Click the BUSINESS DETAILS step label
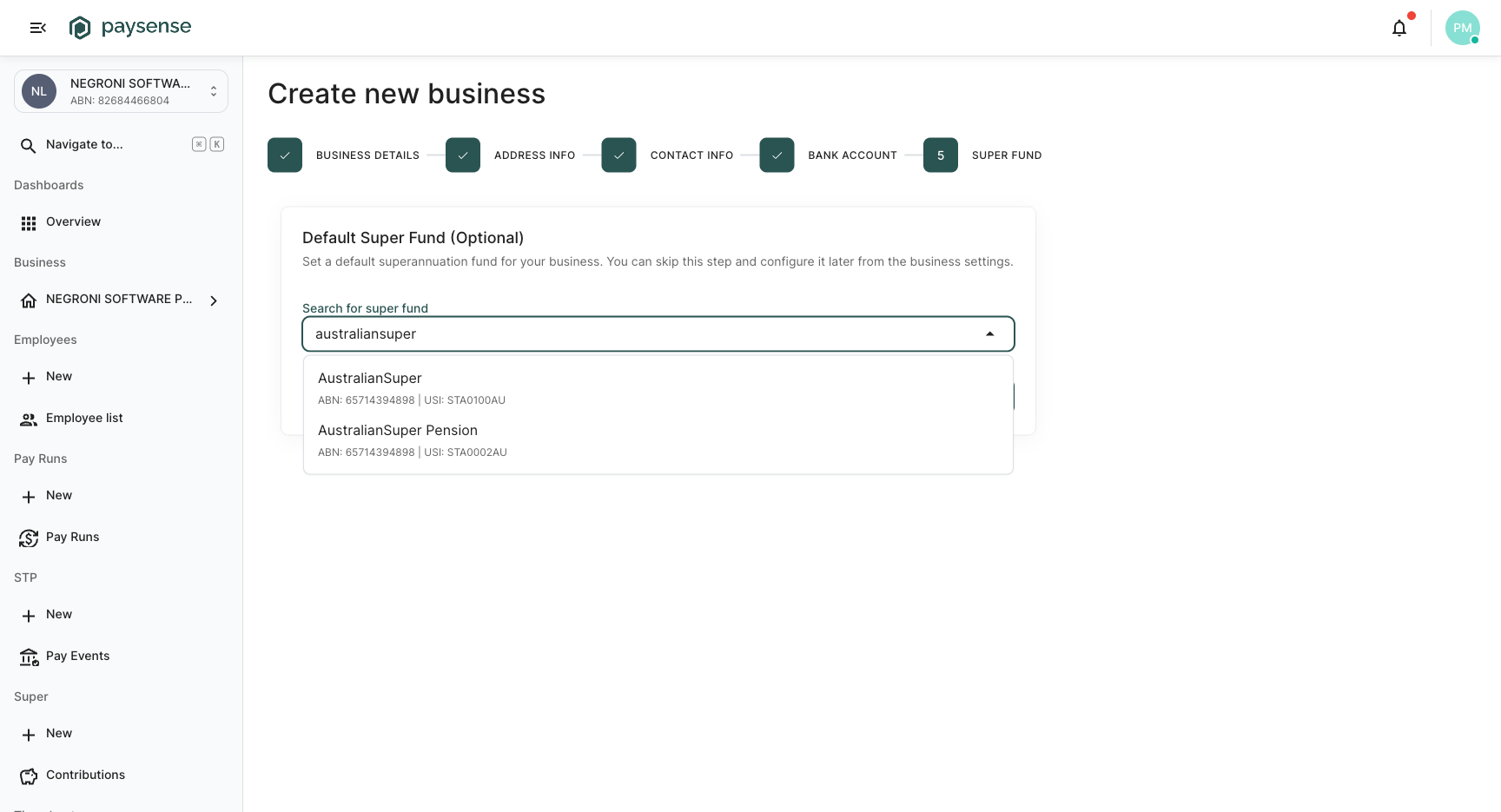This screenshot has height=812, width=1501. point(367,155)
